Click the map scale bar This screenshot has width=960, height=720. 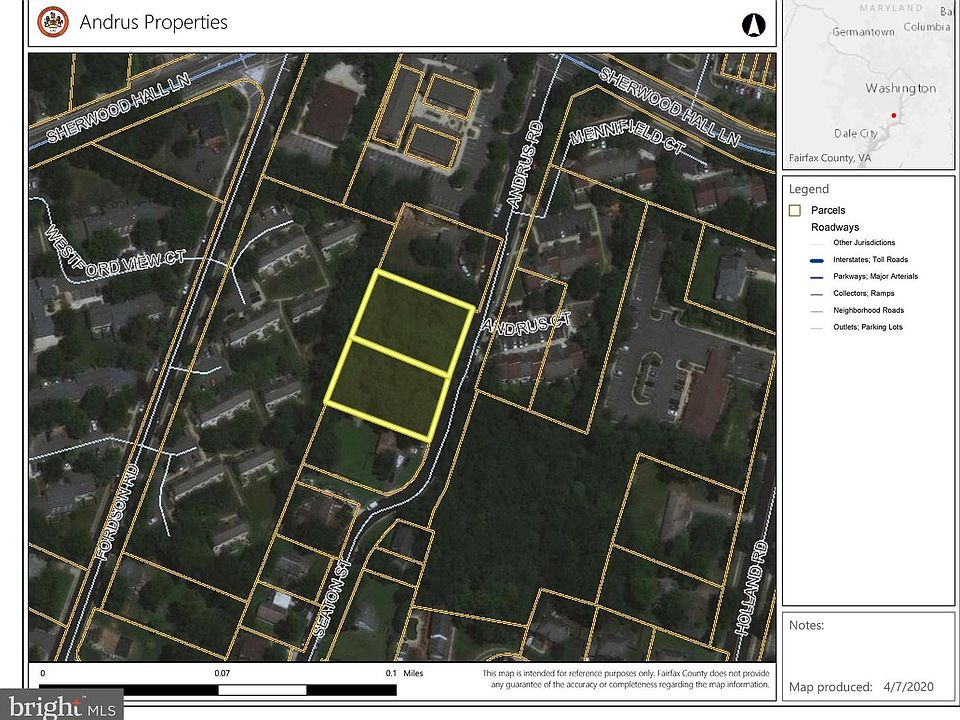click(x=218, y=689)
